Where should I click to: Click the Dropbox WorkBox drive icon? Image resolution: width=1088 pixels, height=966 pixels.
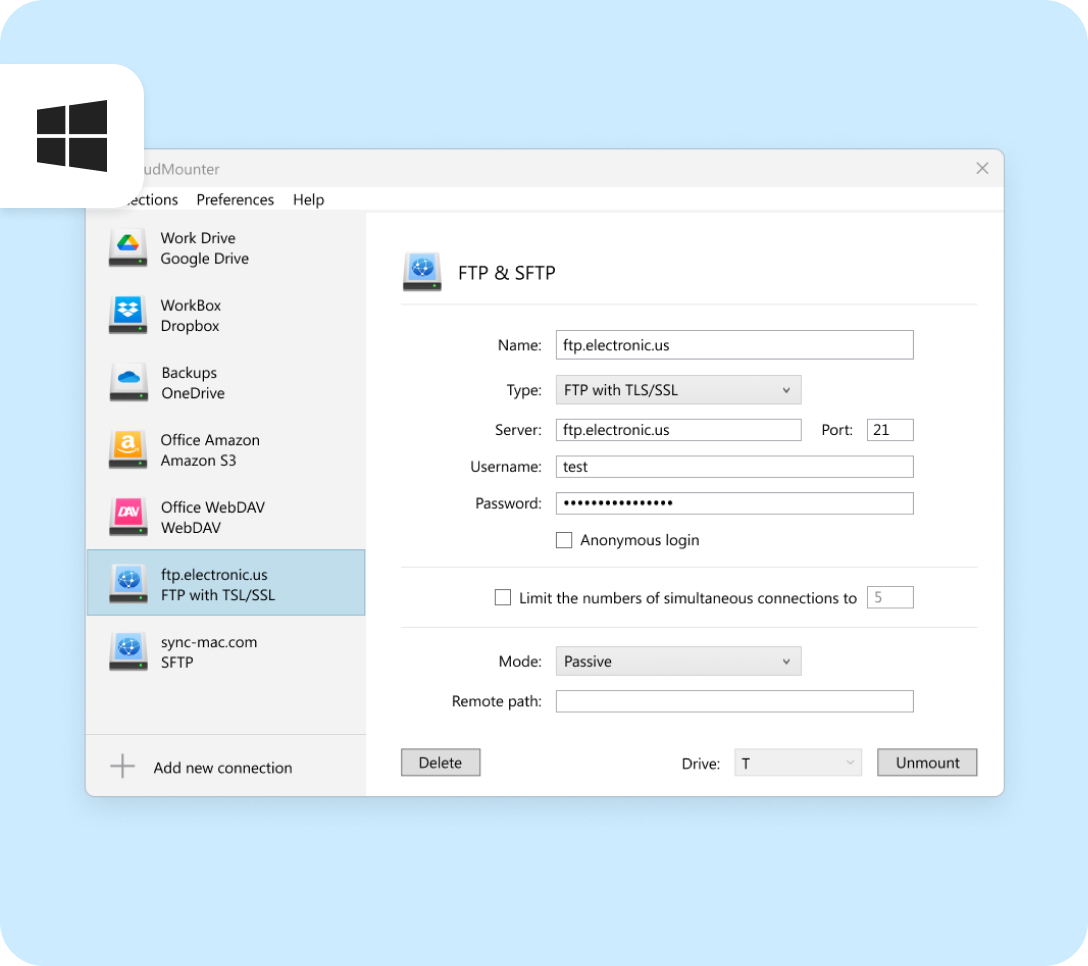pyautogui.click(x=128, y=315)
